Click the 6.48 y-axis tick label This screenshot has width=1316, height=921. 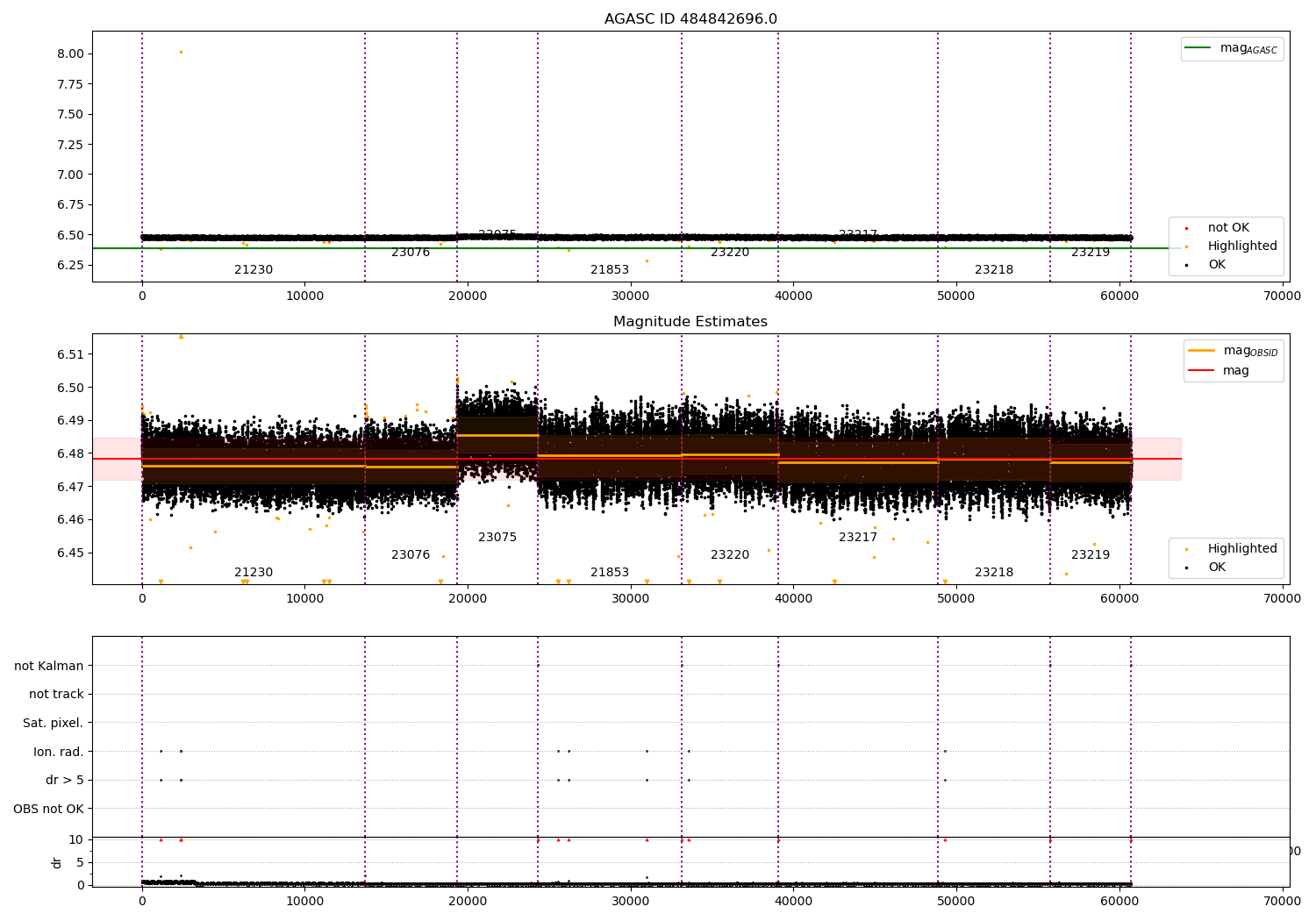pyautogui.click(x=71, y=453)
